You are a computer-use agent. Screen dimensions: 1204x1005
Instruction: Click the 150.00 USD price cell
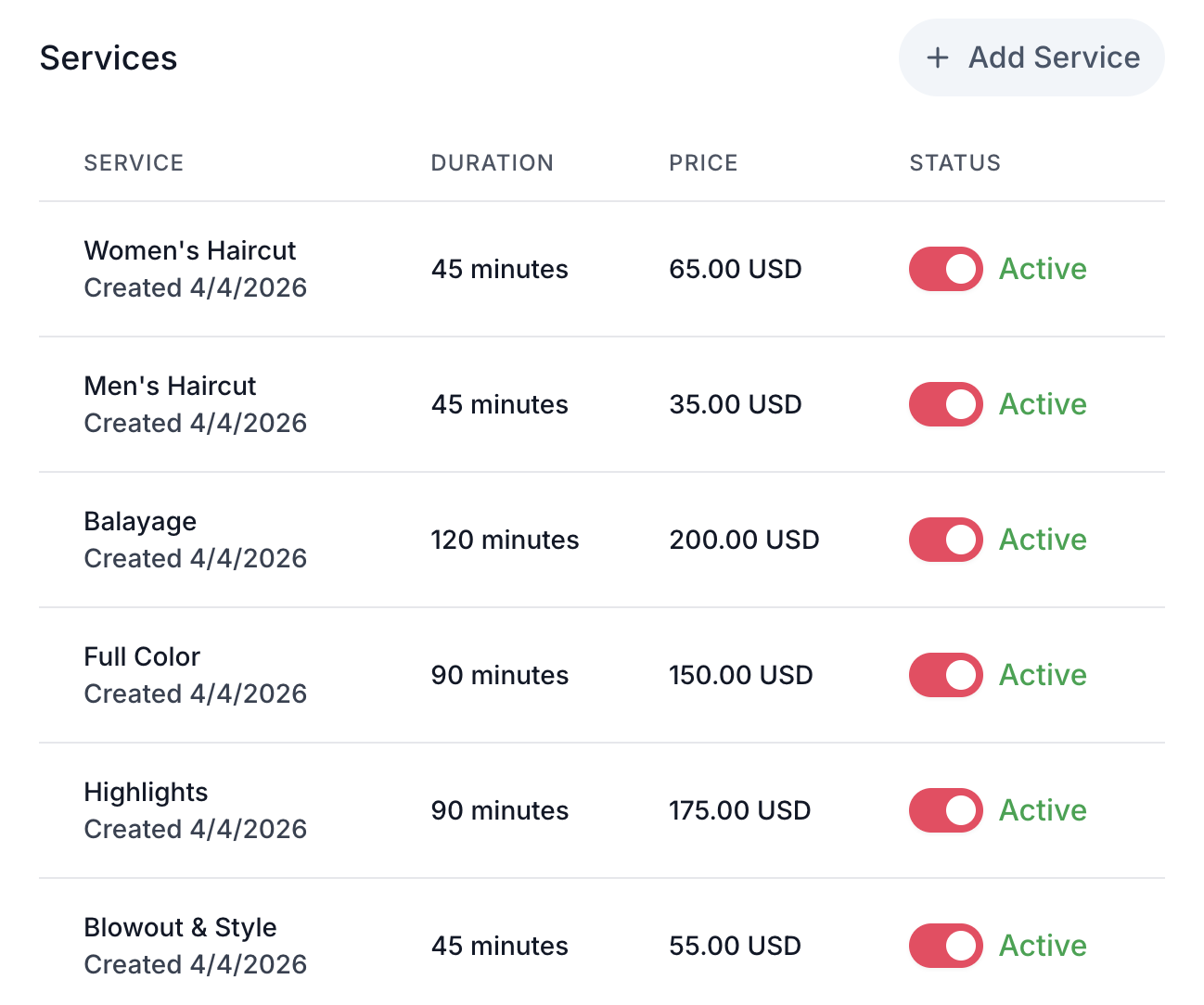741,675
